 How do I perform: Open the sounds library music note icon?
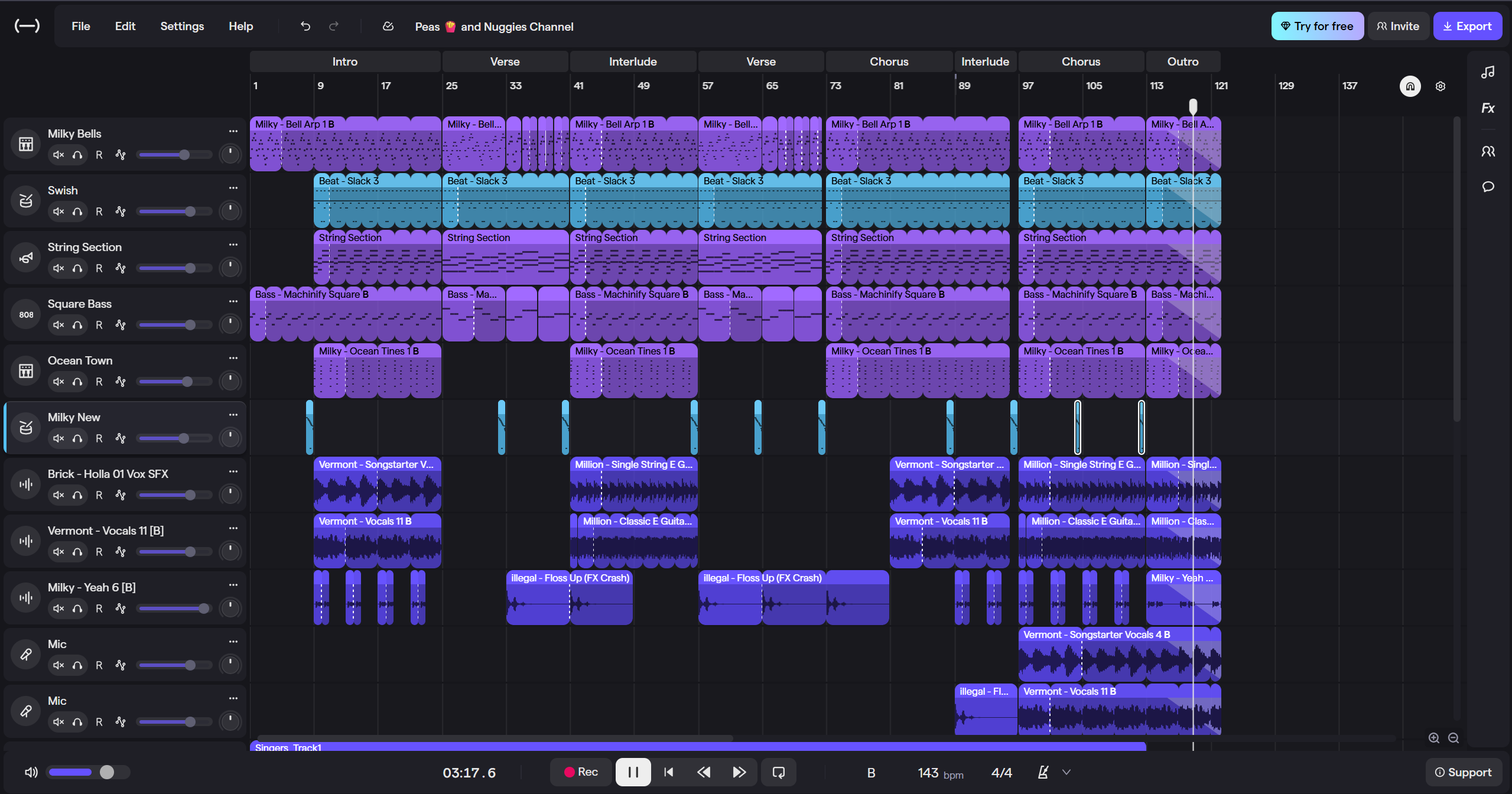coord(1488,72)
